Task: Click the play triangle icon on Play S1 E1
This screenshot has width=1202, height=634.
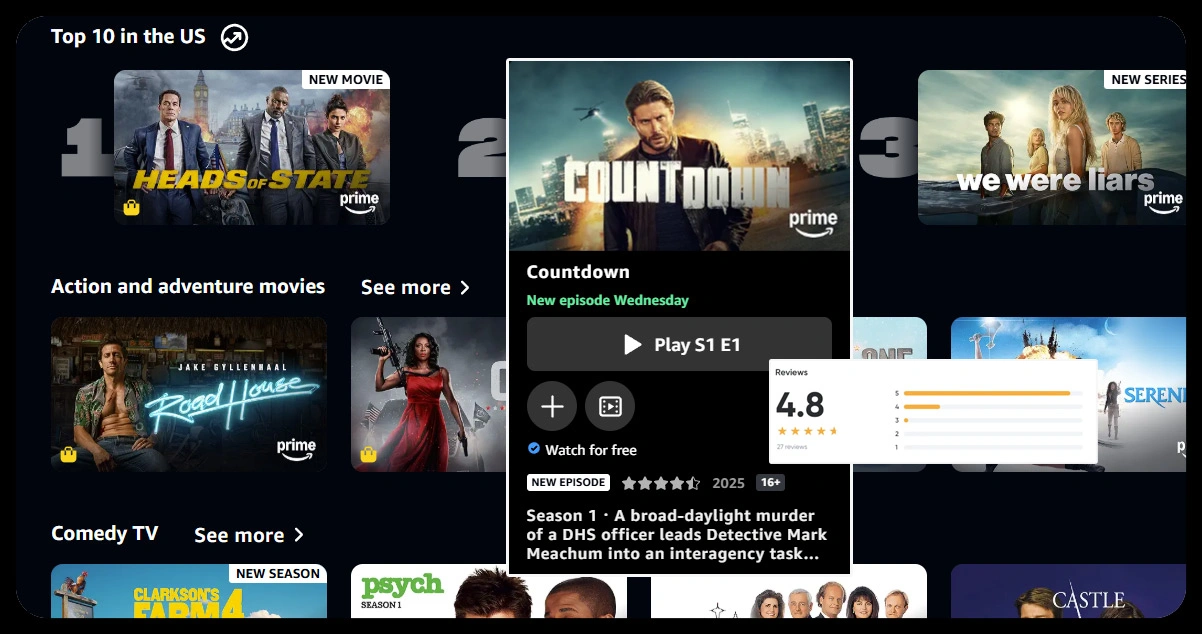Action: click(x=632, y=345)
